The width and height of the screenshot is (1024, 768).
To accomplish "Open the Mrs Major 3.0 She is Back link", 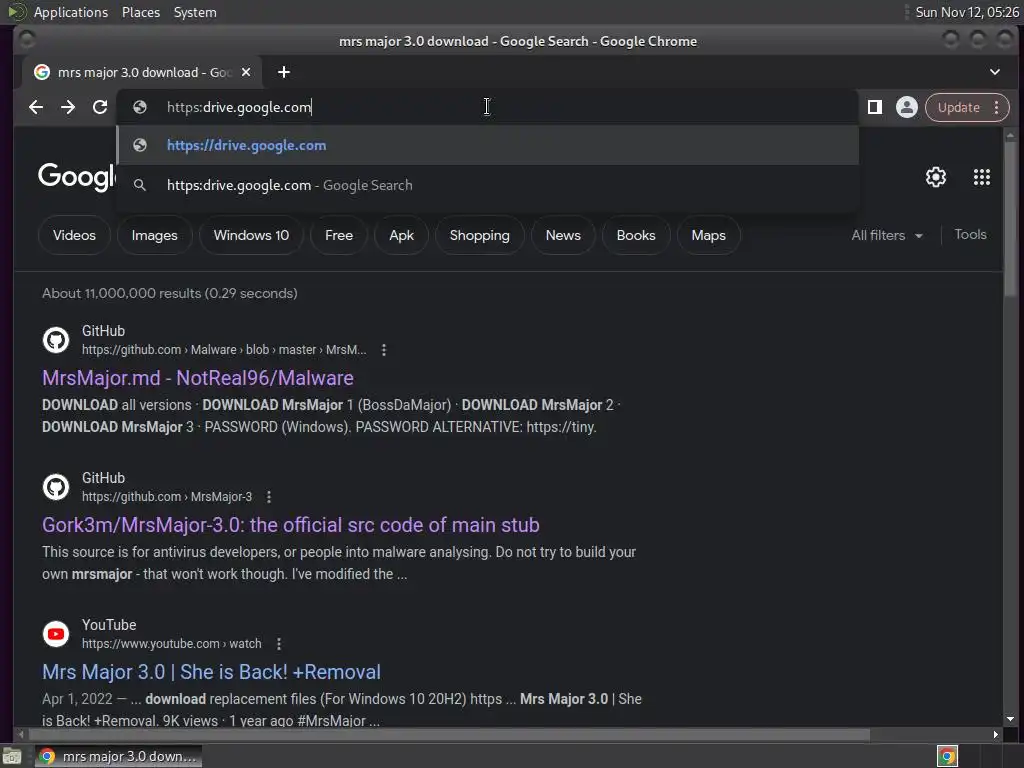I will click(212, 672).
